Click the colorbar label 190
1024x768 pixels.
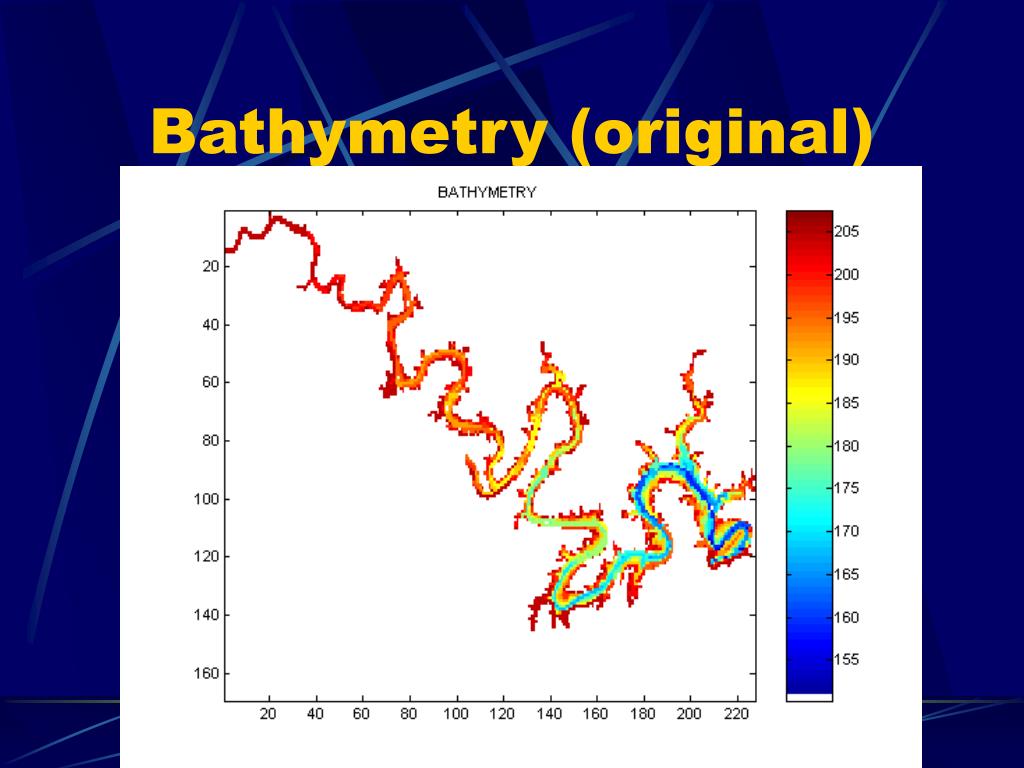847,360
